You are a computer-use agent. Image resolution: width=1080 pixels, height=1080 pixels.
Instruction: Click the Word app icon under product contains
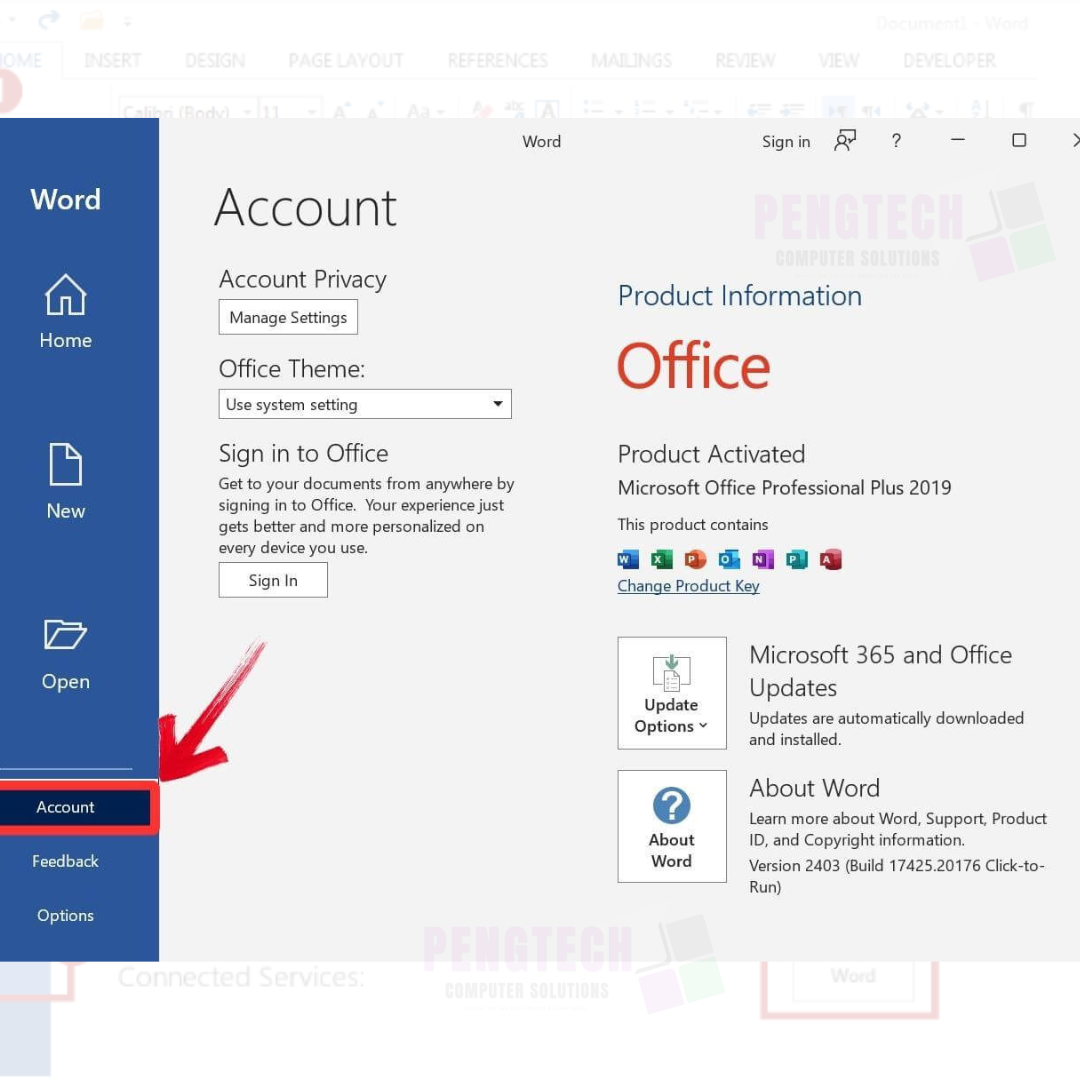[x=628, y=559]
